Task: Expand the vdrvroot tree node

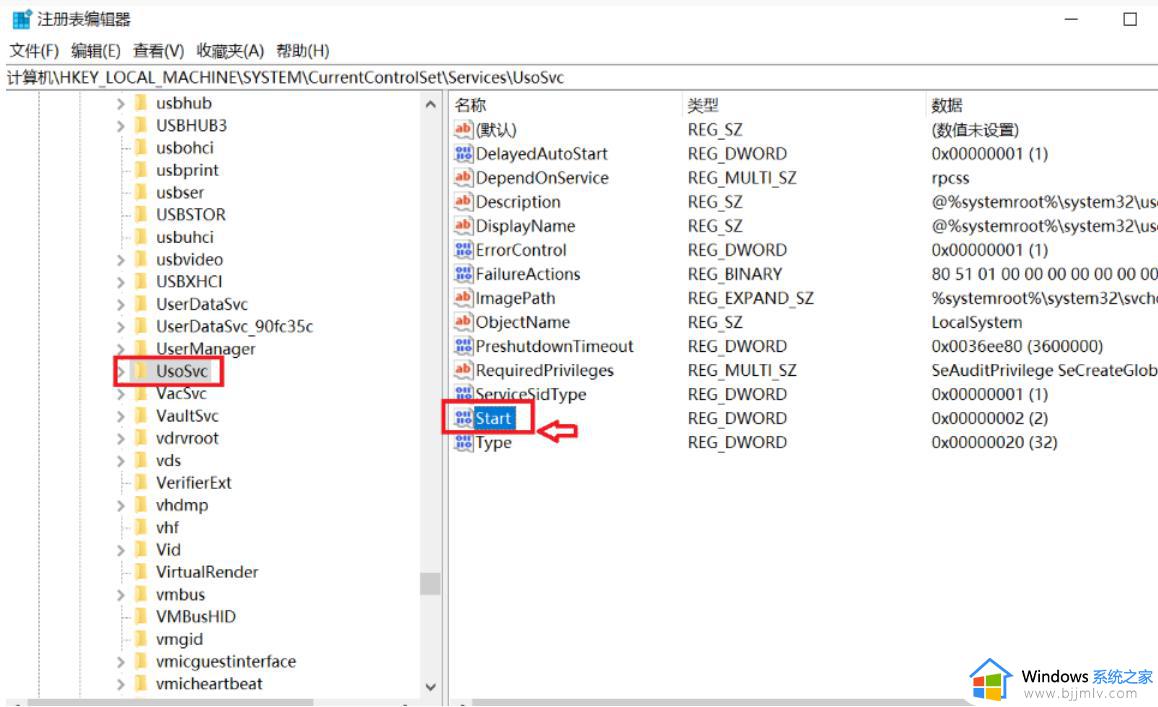Action: pyautogui.click(x=120, y=438)
